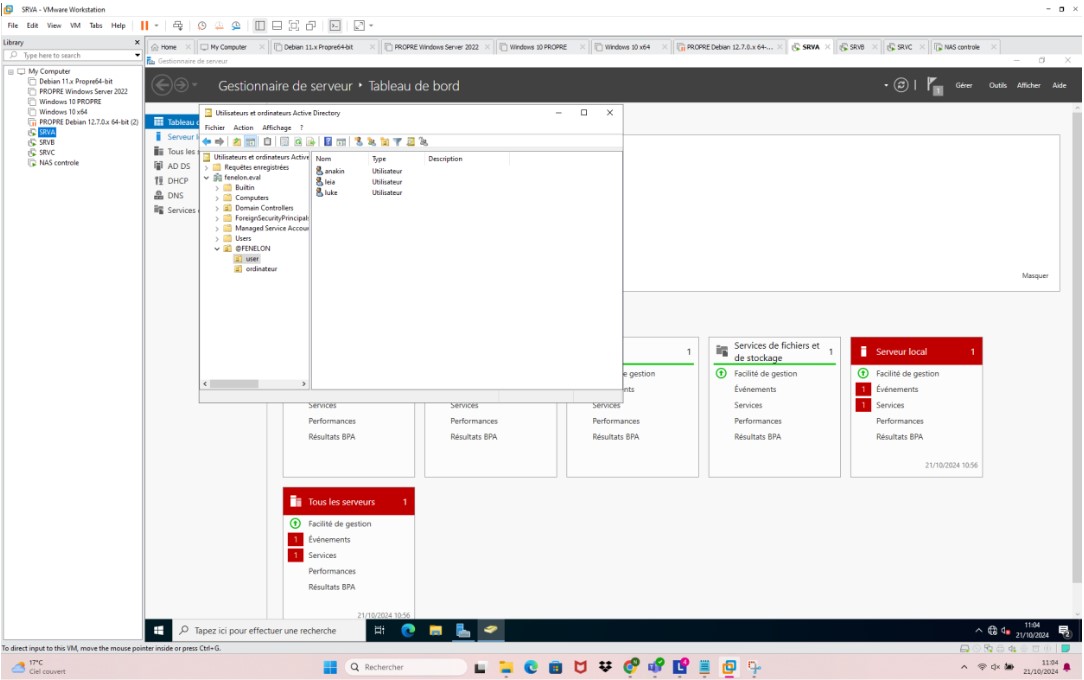Expand the ForeignSecurityPrincipals node

217,218
